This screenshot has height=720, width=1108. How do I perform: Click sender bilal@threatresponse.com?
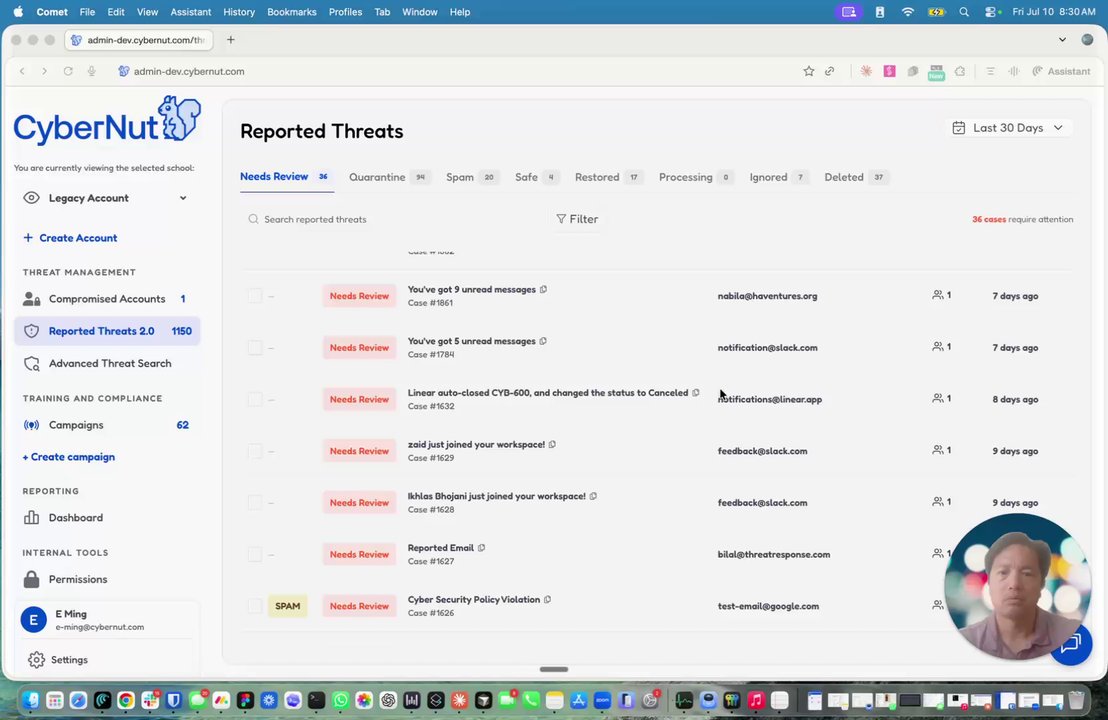[x=774, y=554]
